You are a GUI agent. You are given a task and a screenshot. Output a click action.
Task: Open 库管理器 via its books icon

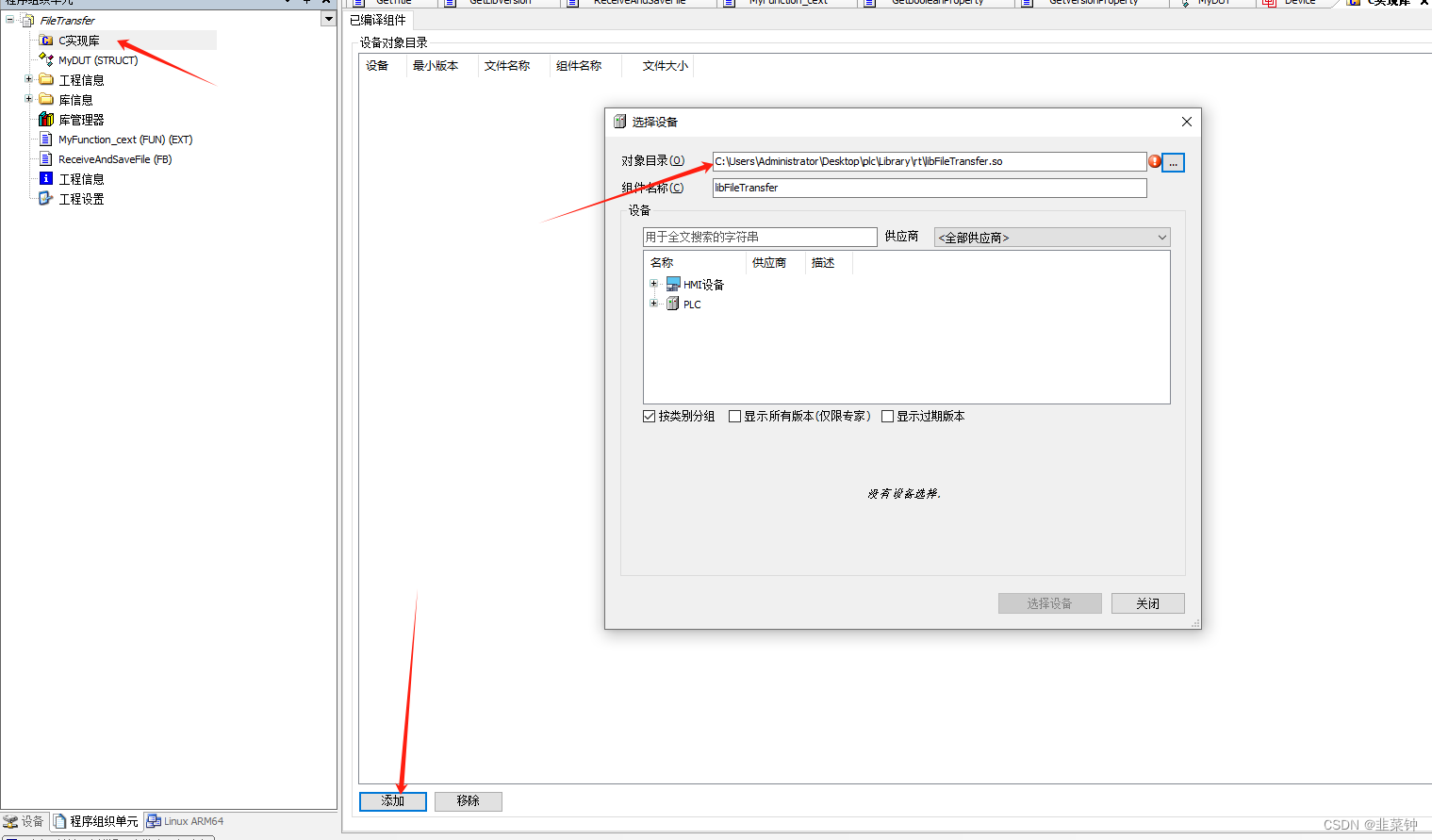(46, 120)
